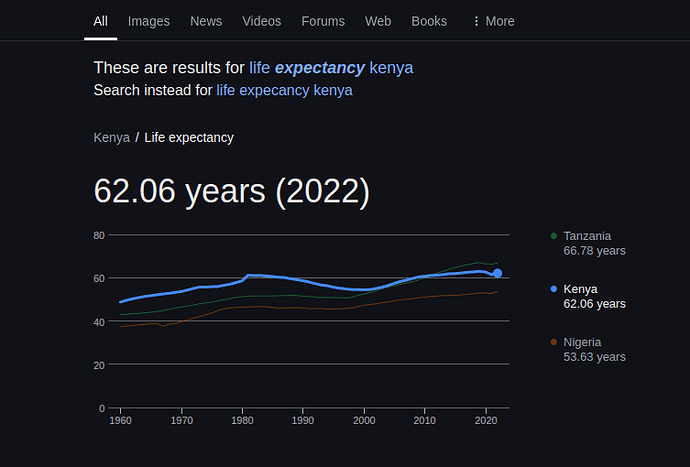Select the Forums tab
This screenshot has width=690, height=467.
point(323,21)
